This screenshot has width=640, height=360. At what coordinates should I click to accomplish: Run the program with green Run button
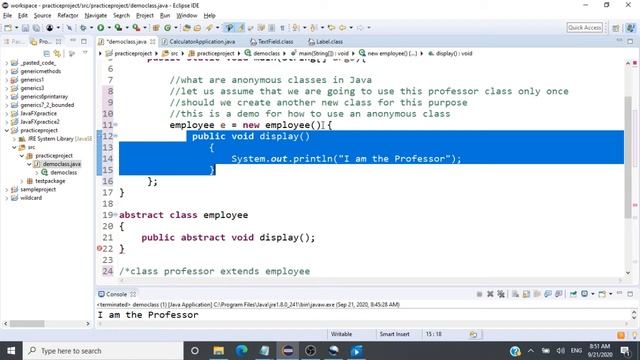click(x=100, y=28)
